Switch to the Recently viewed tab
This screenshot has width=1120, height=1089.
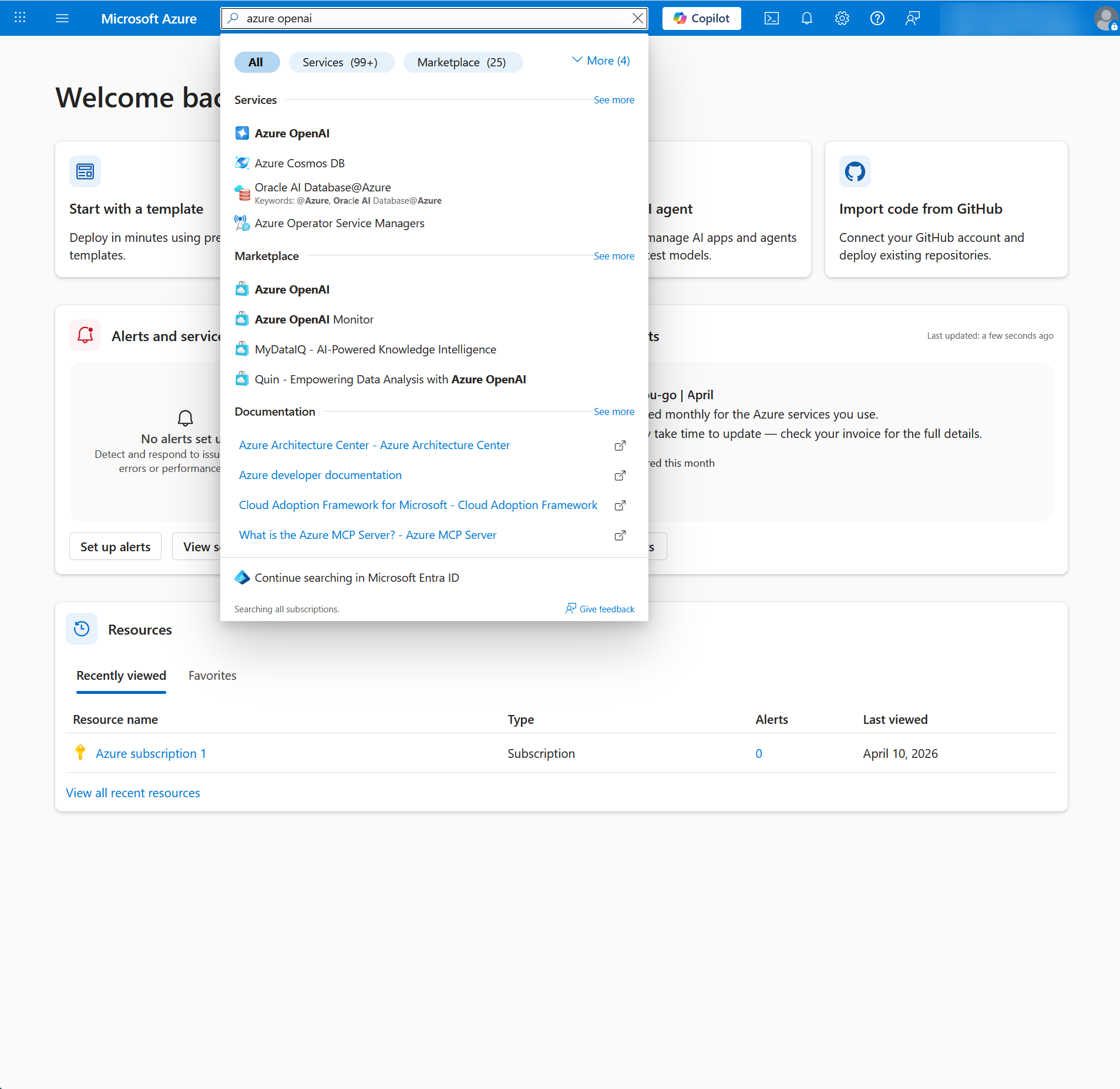pyautogui.click(x=121, y=676)
